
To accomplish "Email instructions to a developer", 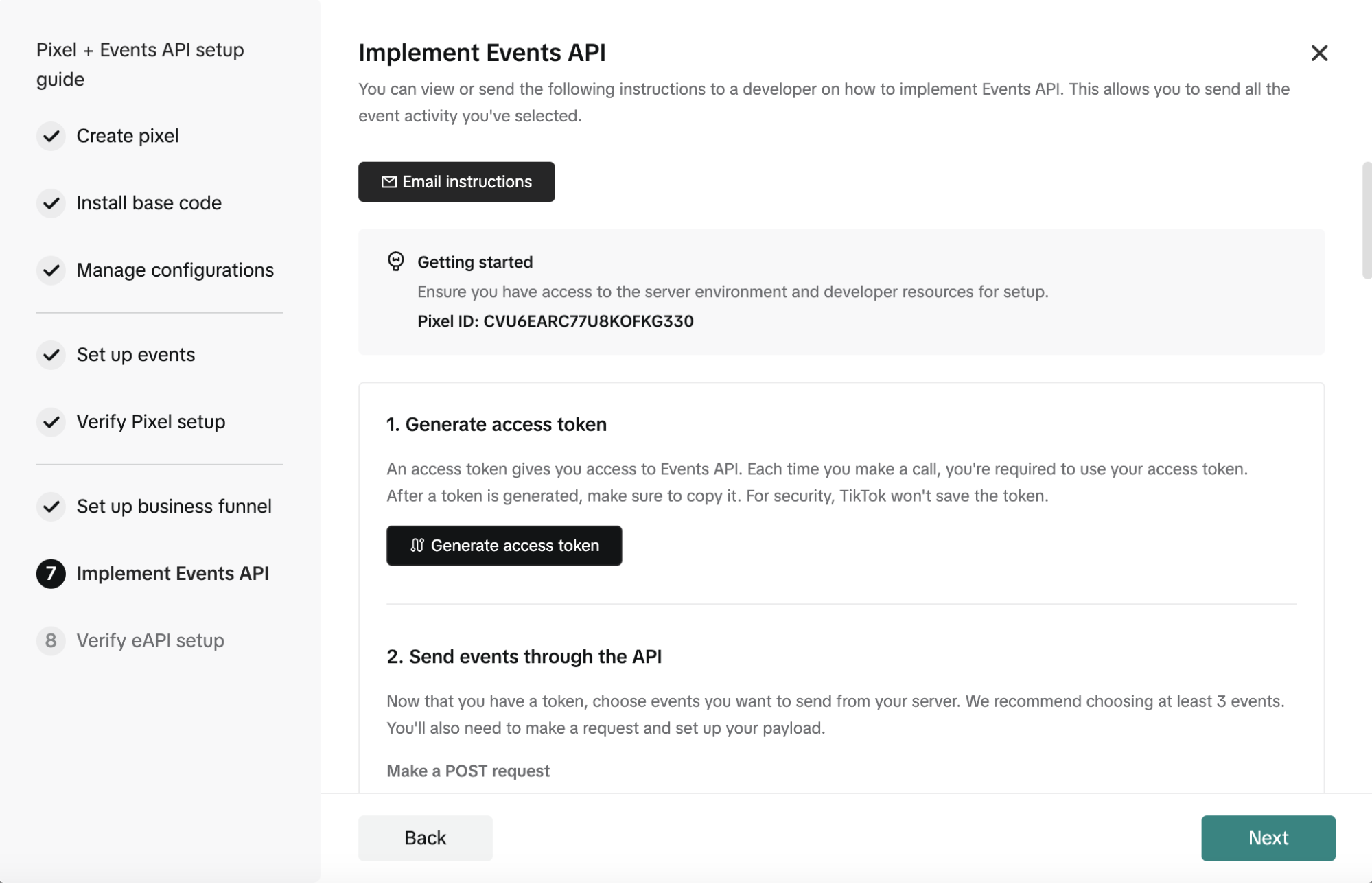I will click(456, 182).
